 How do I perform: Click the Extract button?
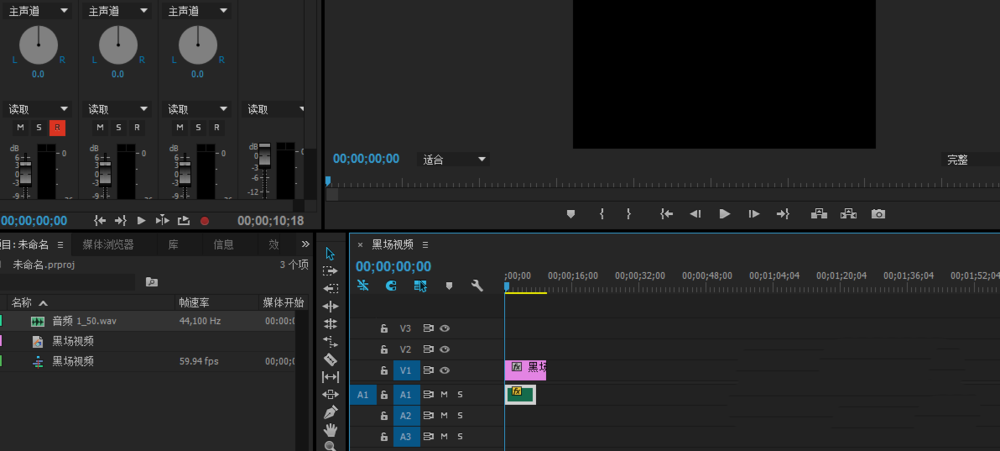[x=848, y=214]
